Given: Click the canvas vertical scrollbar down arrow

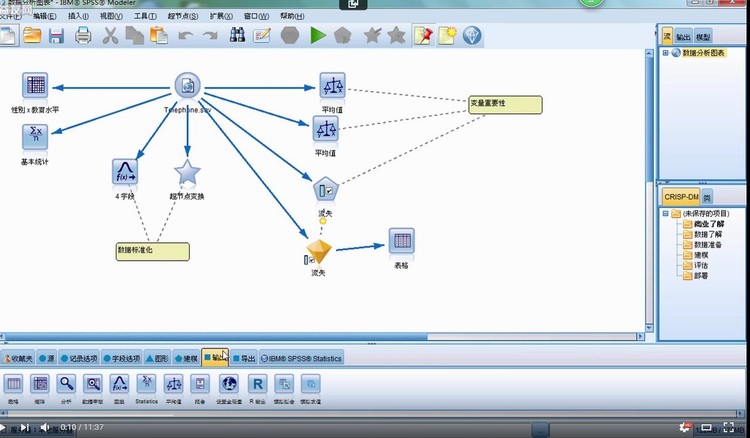Looking at the screenshot, I should (649, 328).
